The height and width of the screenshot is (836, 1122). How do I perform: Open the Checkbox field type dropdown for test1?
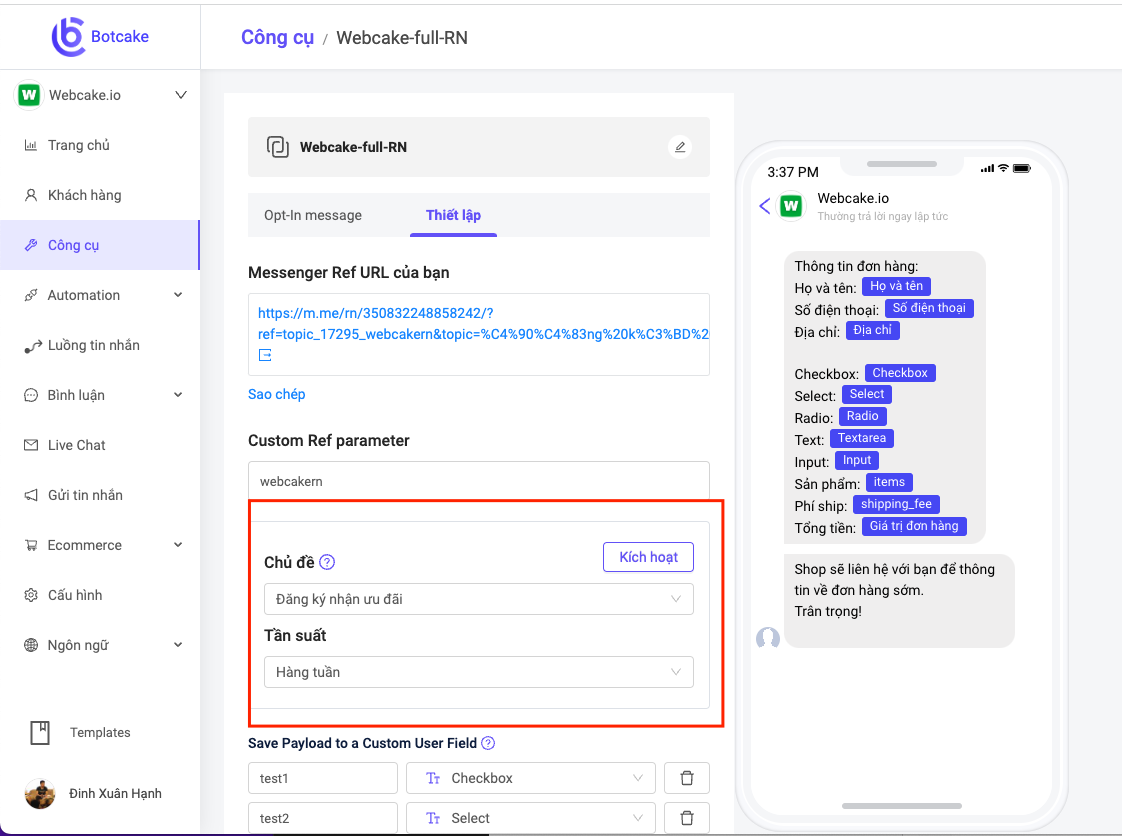pos(530,778)
